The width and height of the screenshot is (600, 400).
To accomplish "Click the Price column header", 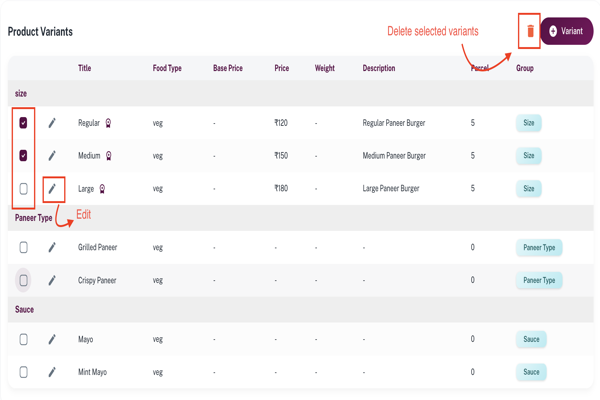I will coord(281,68).
